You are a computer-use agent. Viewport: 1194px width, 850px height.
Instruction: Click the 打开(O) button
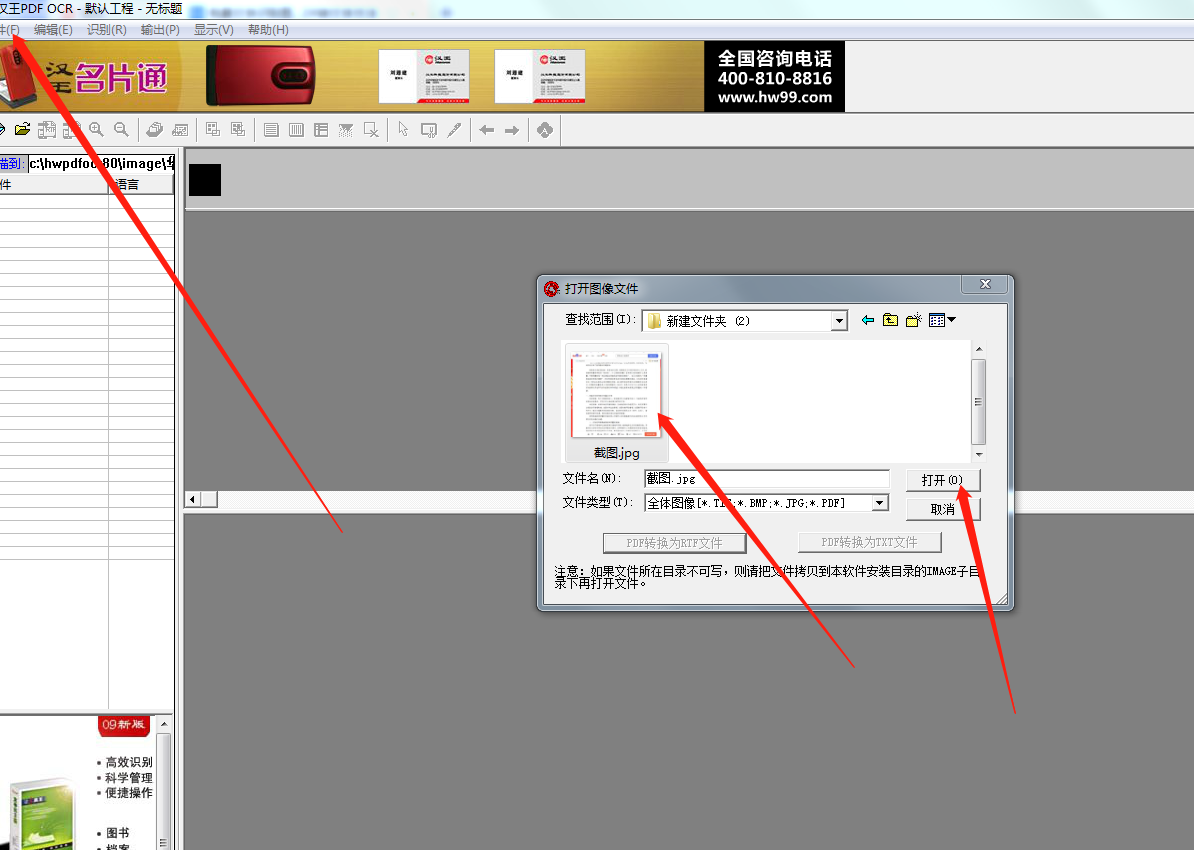click(943, 480)
